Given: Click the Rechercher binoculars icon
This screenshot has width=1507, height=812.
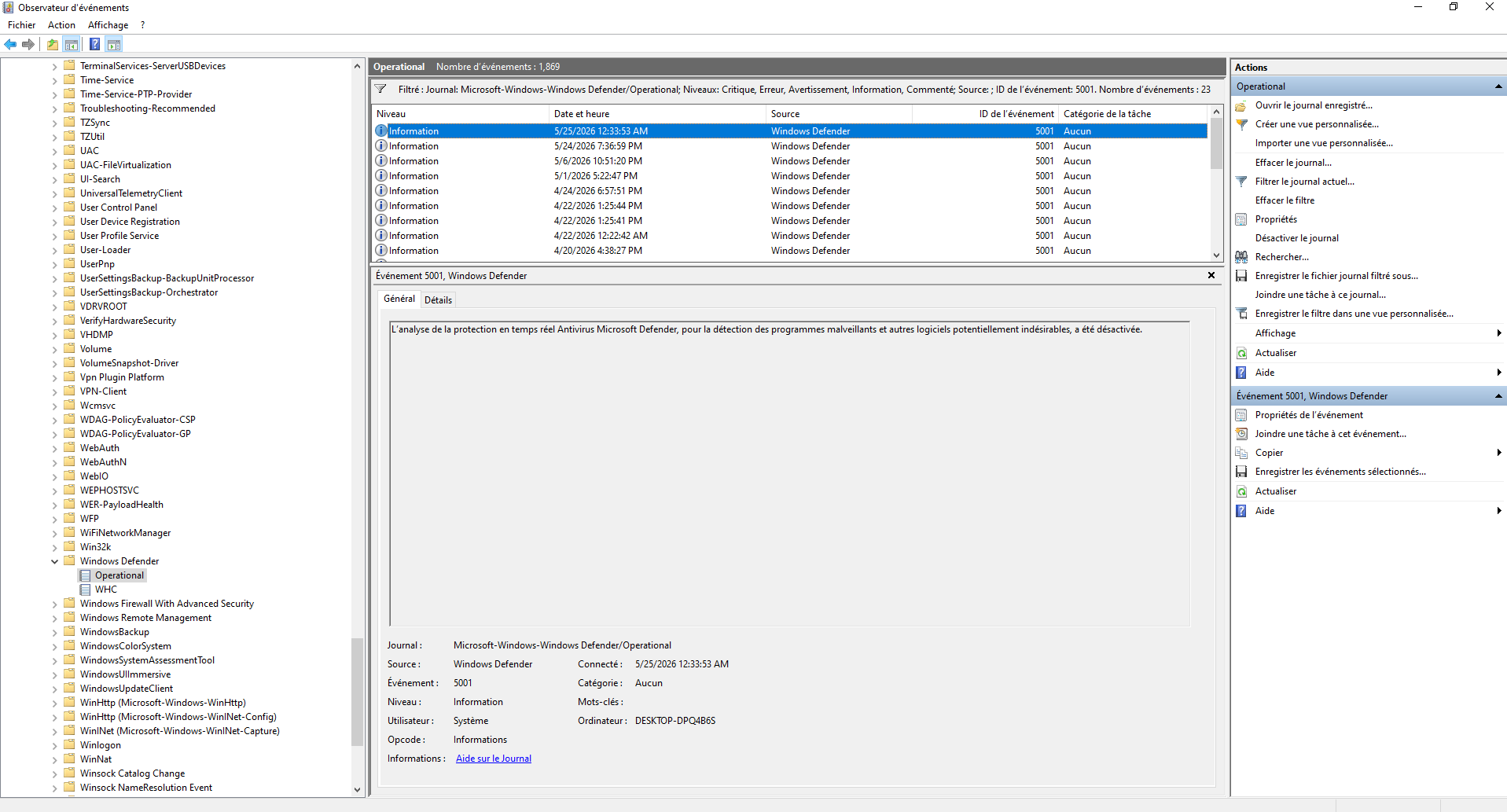Looking at the screenshot, I should tap(1241, 257).
